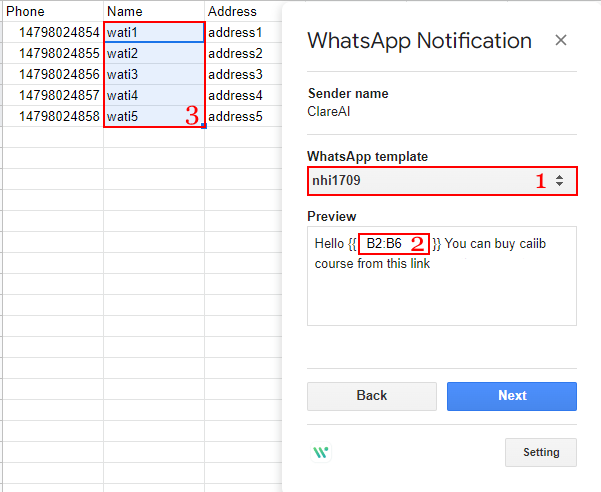Viewport: 601px width, 492px height.
Task: Select cell with phone 14798024855
Action: pyautogui.click(x=53, y=53)
